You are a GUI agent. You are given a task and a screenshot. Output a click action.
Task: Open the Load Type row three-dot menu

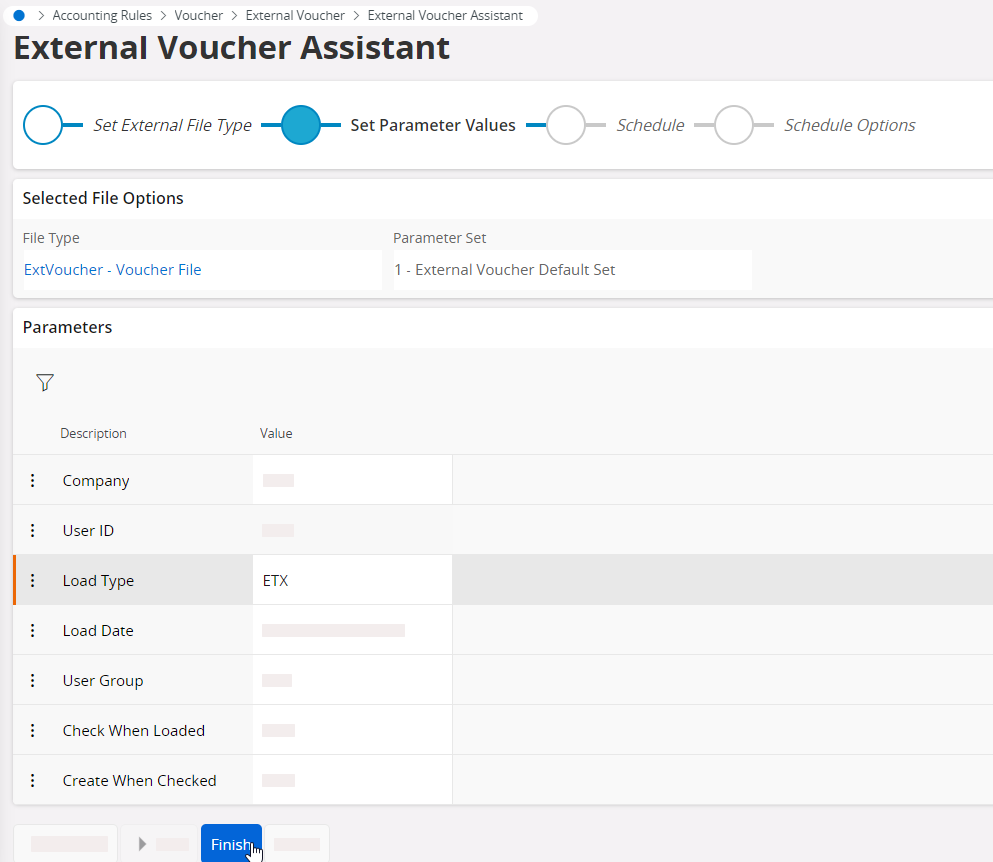[x=32, y=581]
